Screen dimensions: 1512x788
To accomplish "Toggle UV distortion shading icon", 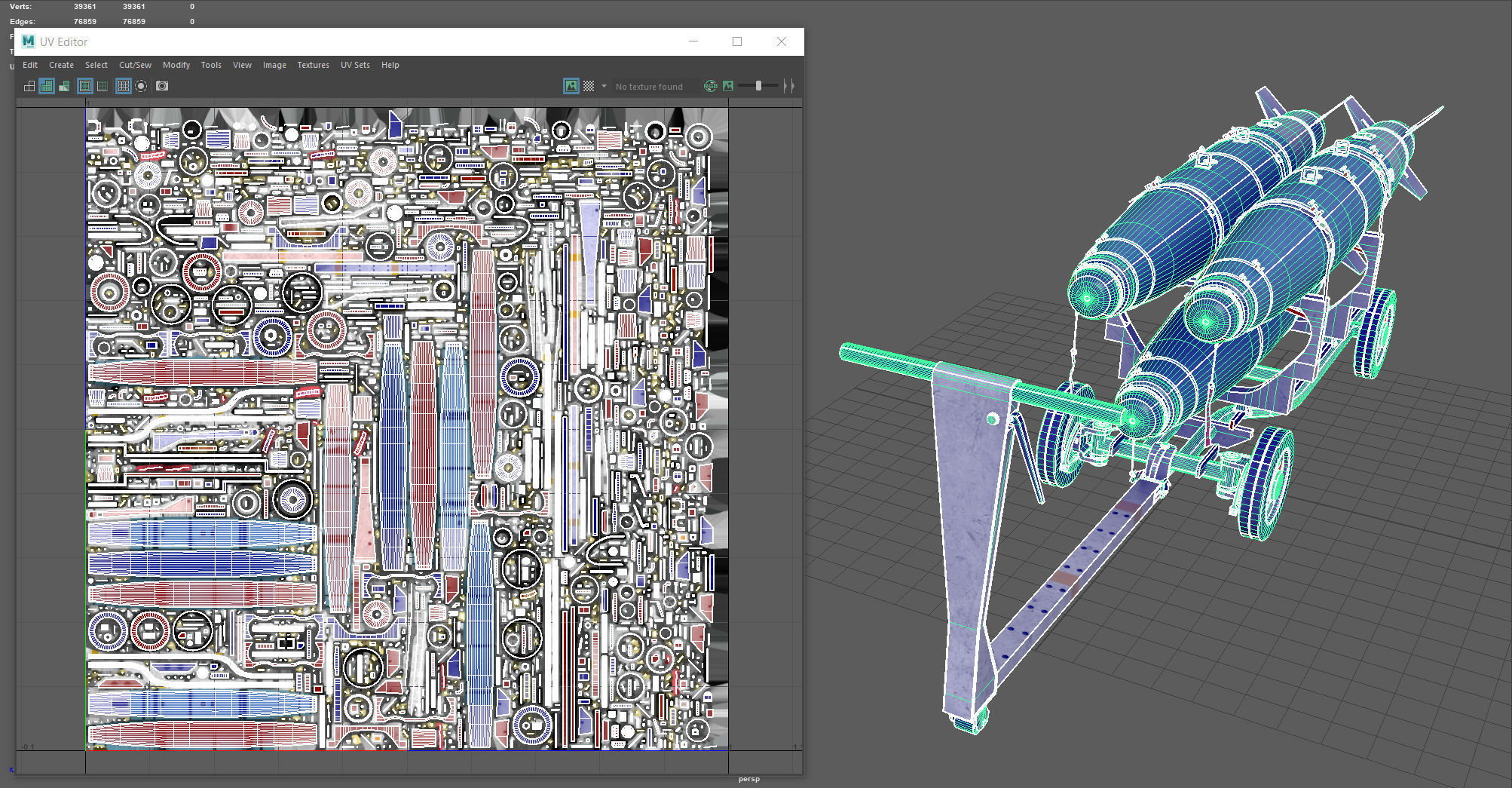I will click(x=64, y=86).
